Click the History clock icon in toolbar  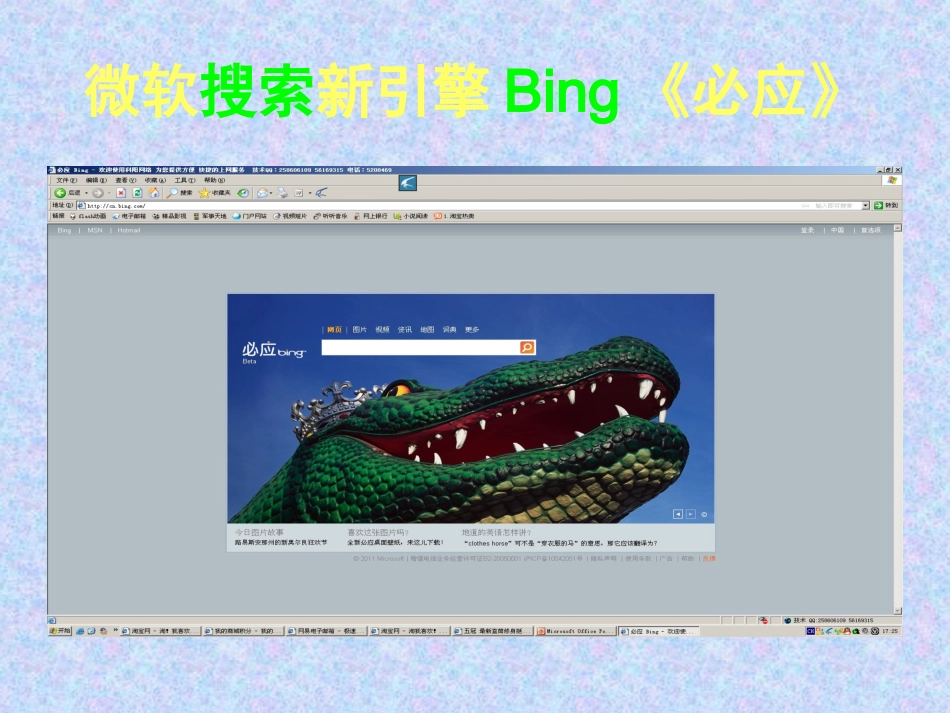(x=243, y=193)
